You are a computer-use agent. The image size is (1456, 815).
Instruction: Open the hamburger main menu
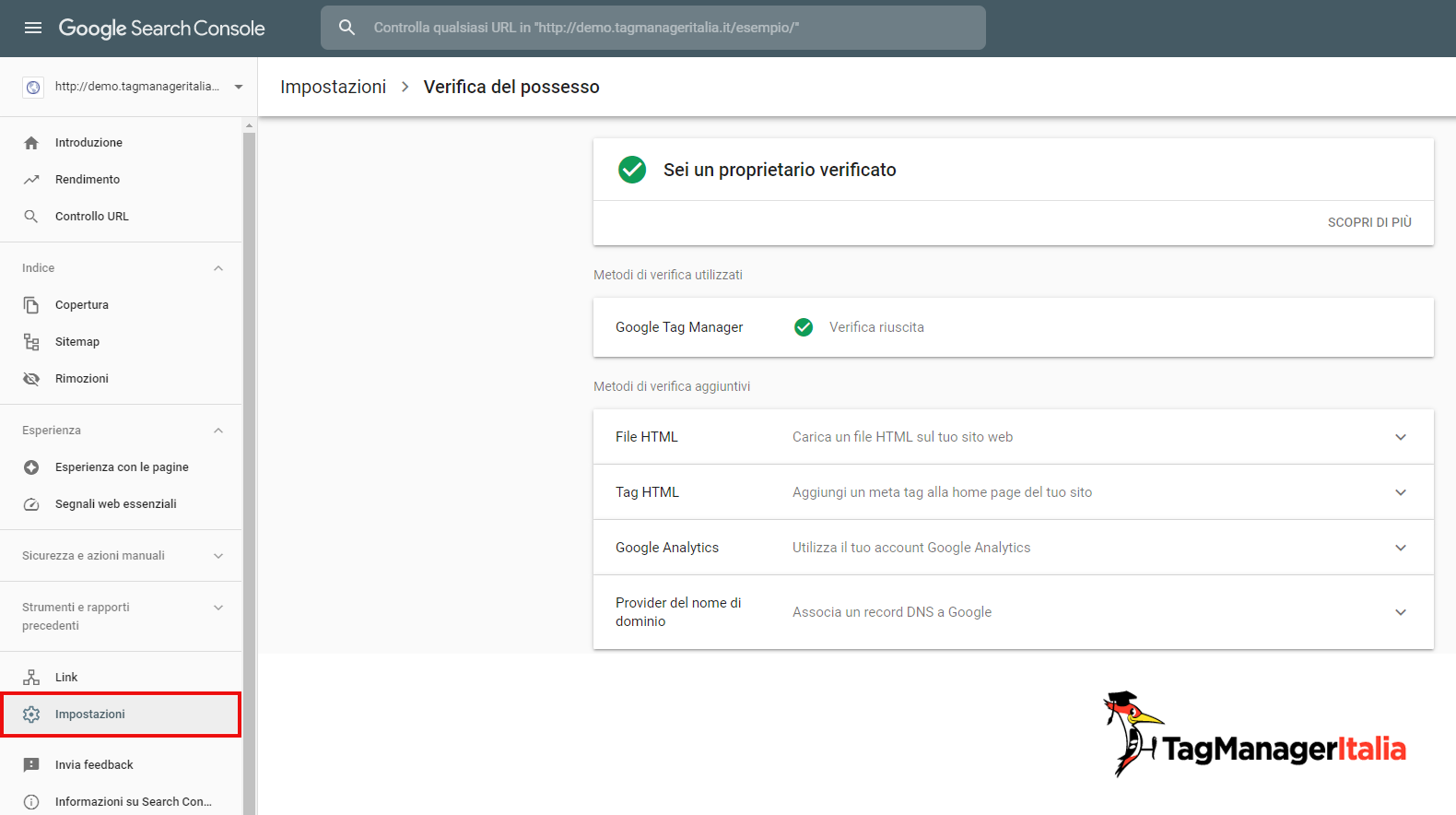(x=33, y=28)
